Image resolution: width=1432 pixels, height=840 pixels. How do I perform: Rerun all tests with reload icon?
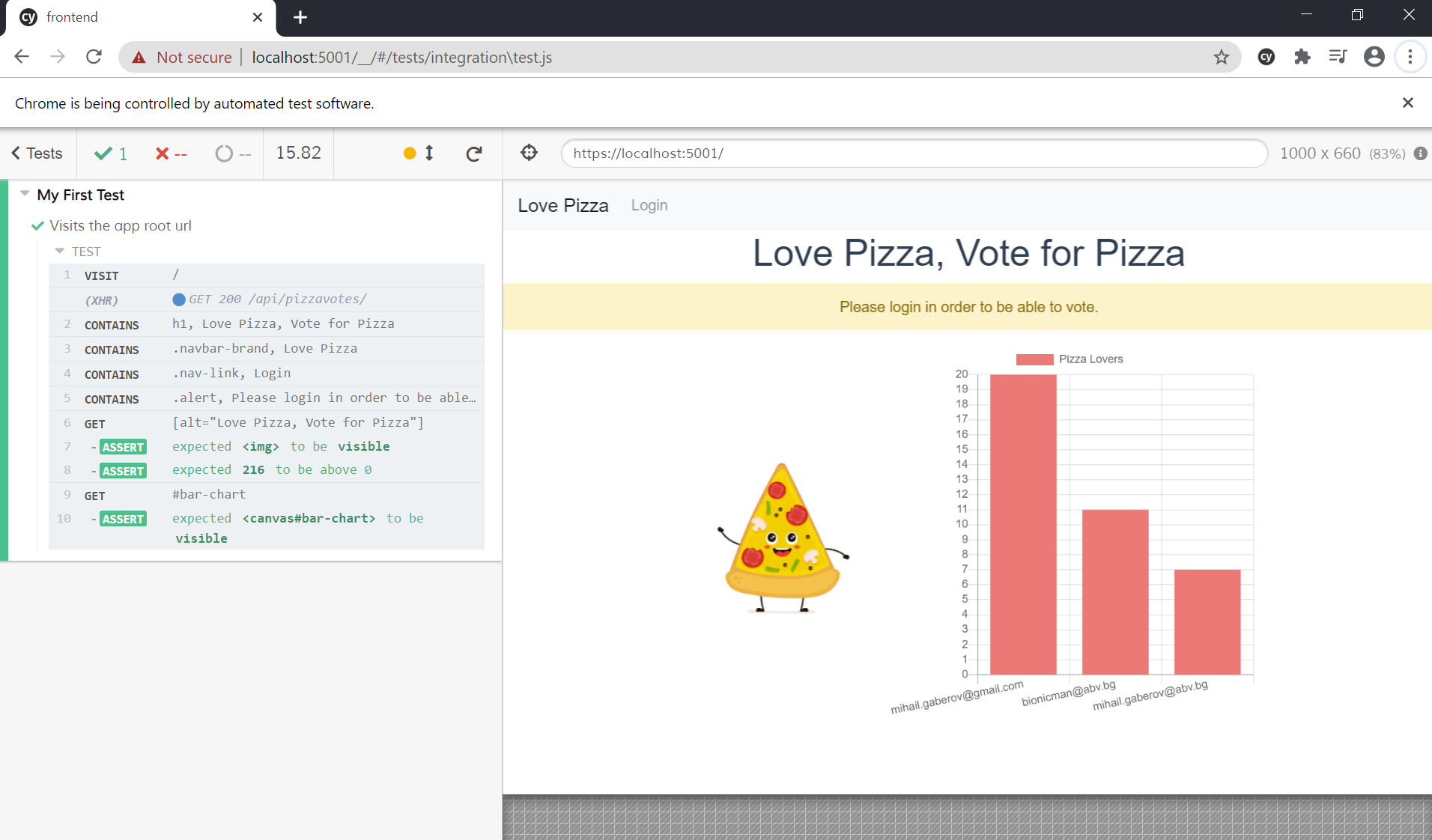474,153
